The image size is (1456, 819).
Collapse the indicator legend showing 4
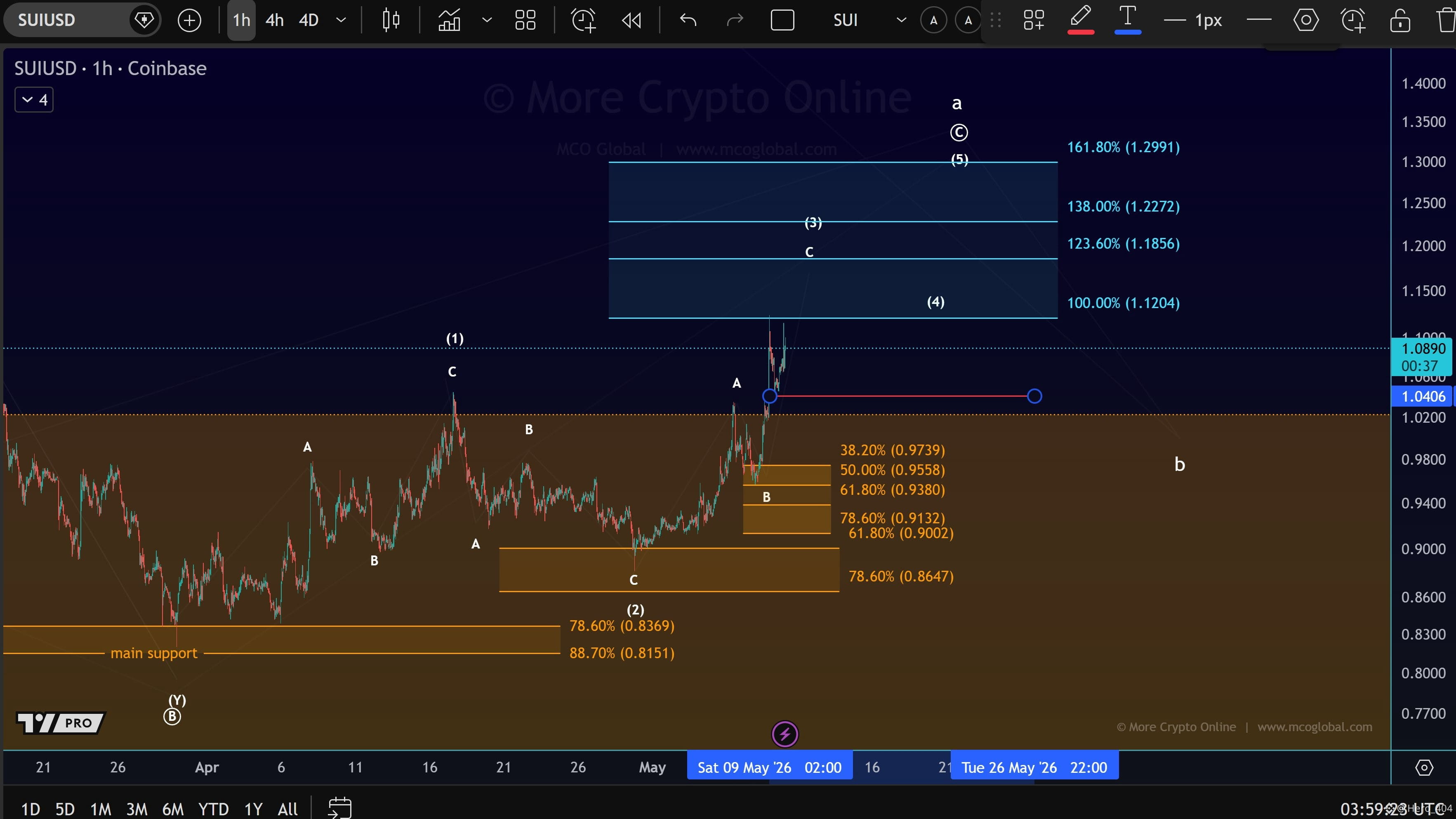(x=34, y=100)
